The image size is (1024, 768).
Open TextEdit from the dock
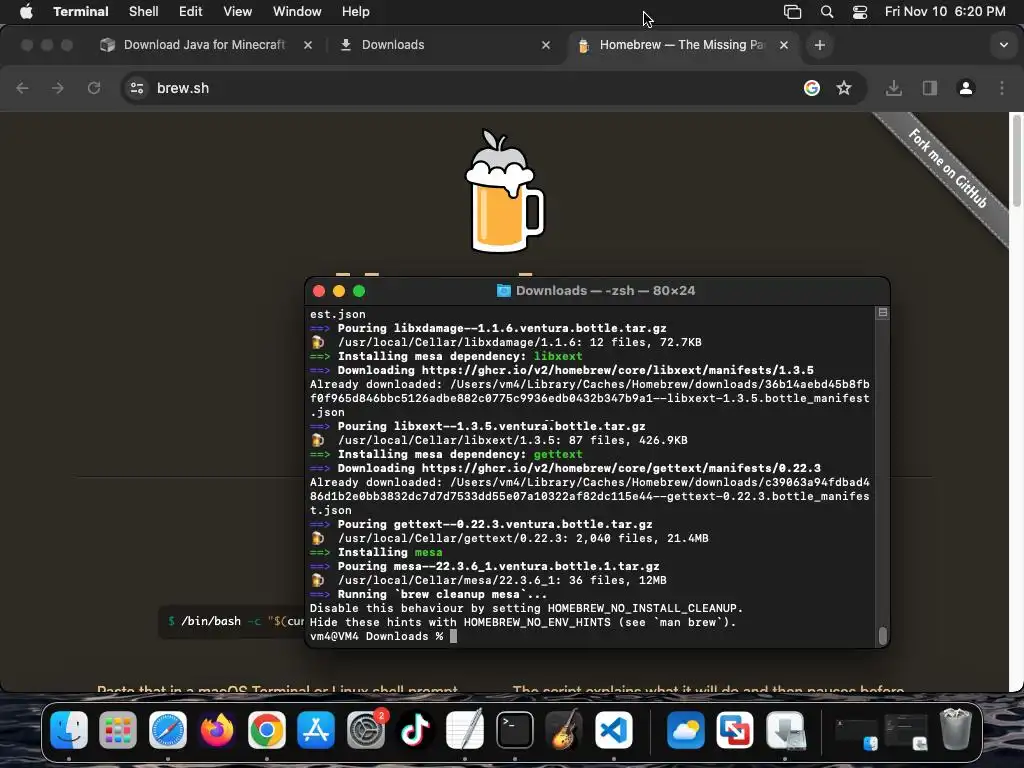[x=465, y=729]
